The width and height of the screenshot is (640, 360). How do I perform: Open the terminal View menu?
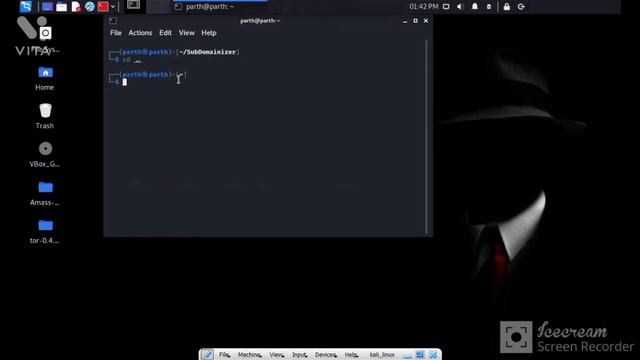click(187, 33)
